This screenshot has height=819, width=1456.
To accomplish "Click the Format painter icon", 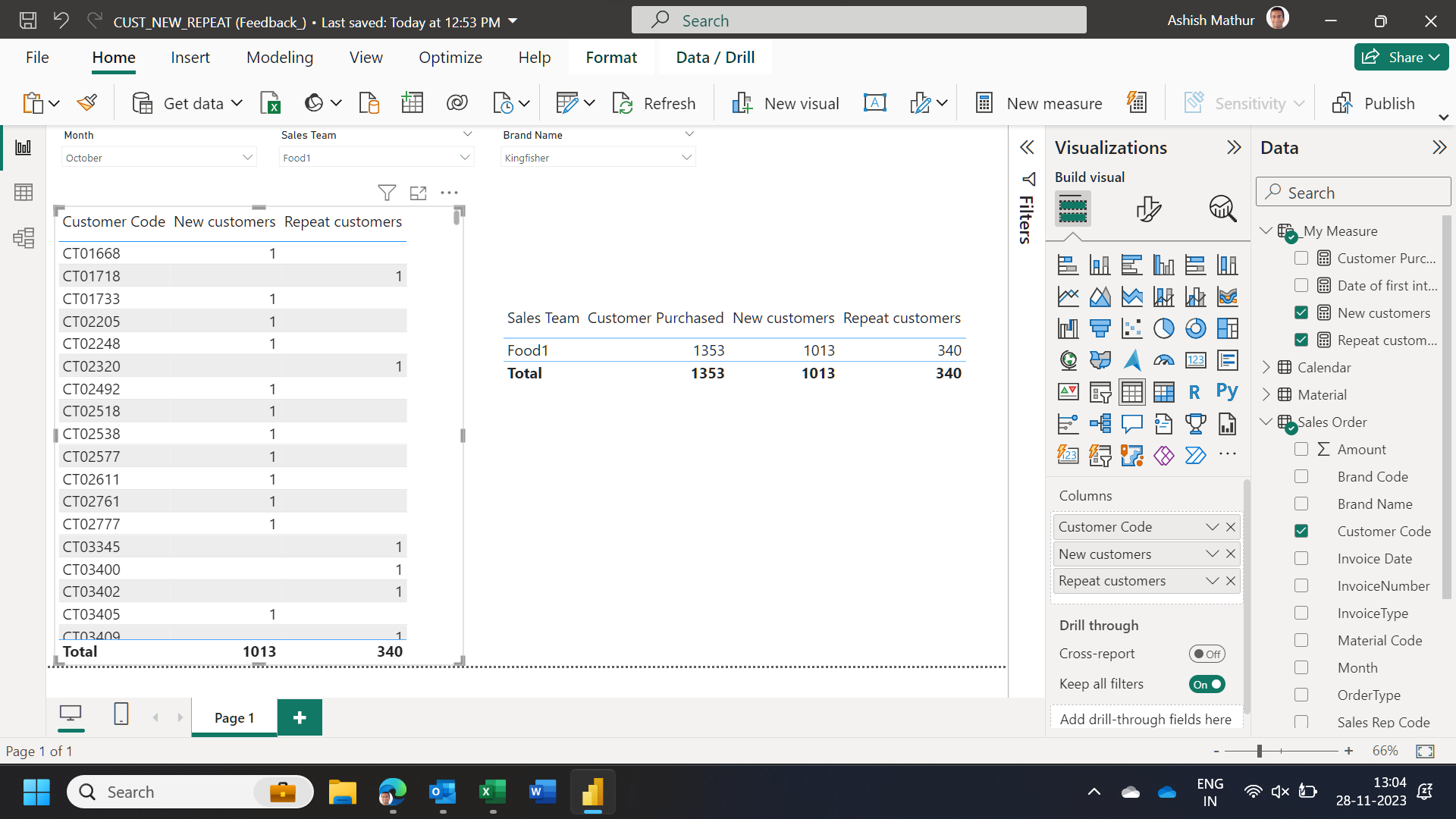I will (x=87, y=103).
